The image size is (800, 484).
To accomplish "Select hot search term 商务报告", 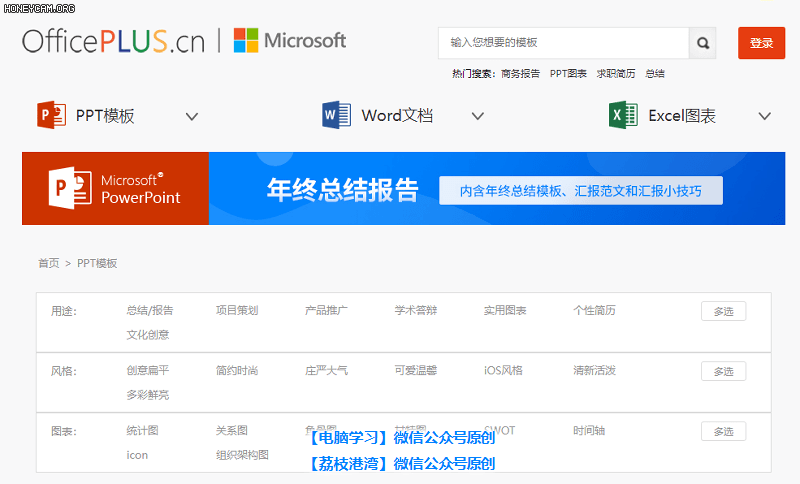I will click(520, 74).
